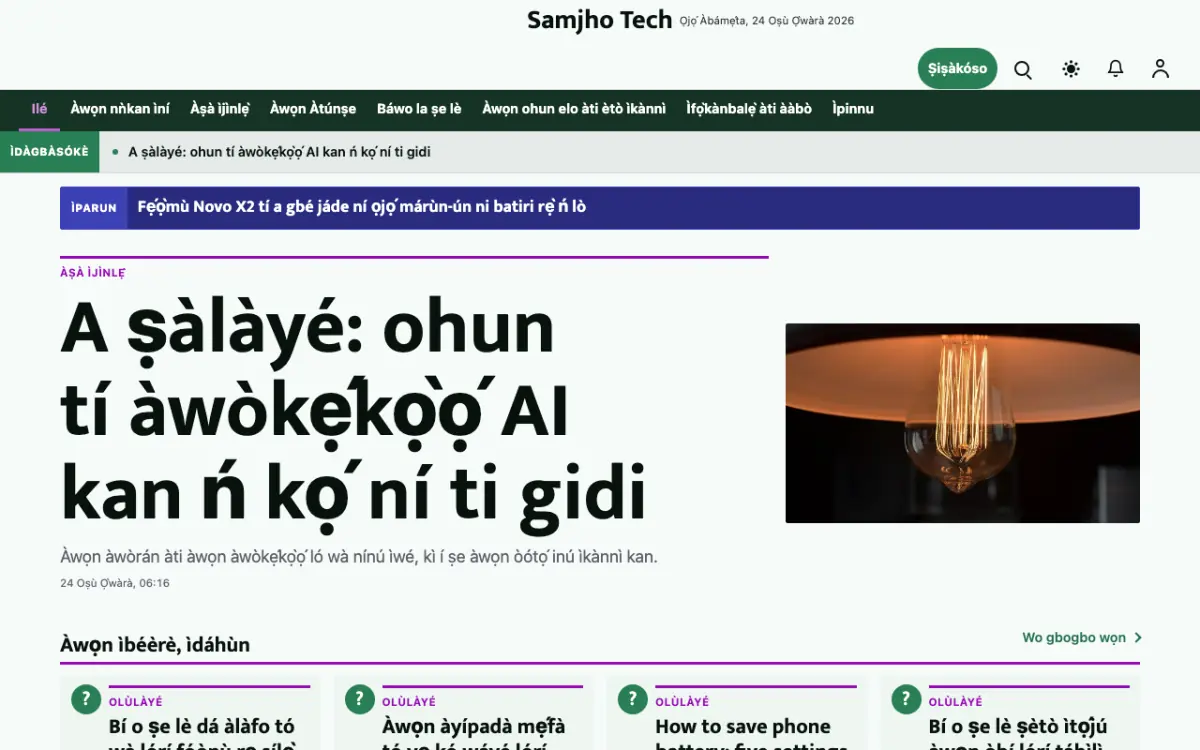Viewport: 1200px width, 750px height.
Task: Open the Báwo la ṣe lè section
Action: click(x=419, y=109)
